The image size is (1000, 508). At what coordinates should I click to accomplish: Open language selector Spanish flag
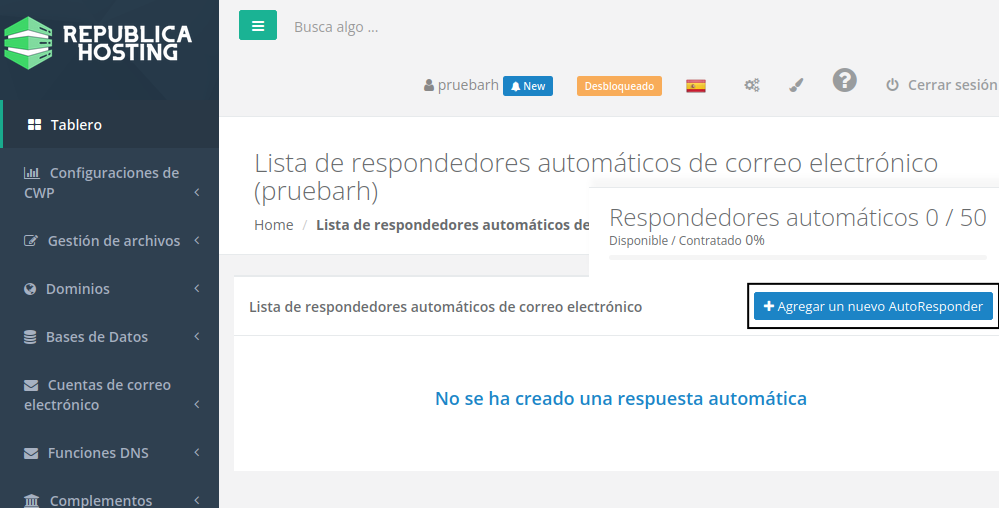[x=696, y=86]
